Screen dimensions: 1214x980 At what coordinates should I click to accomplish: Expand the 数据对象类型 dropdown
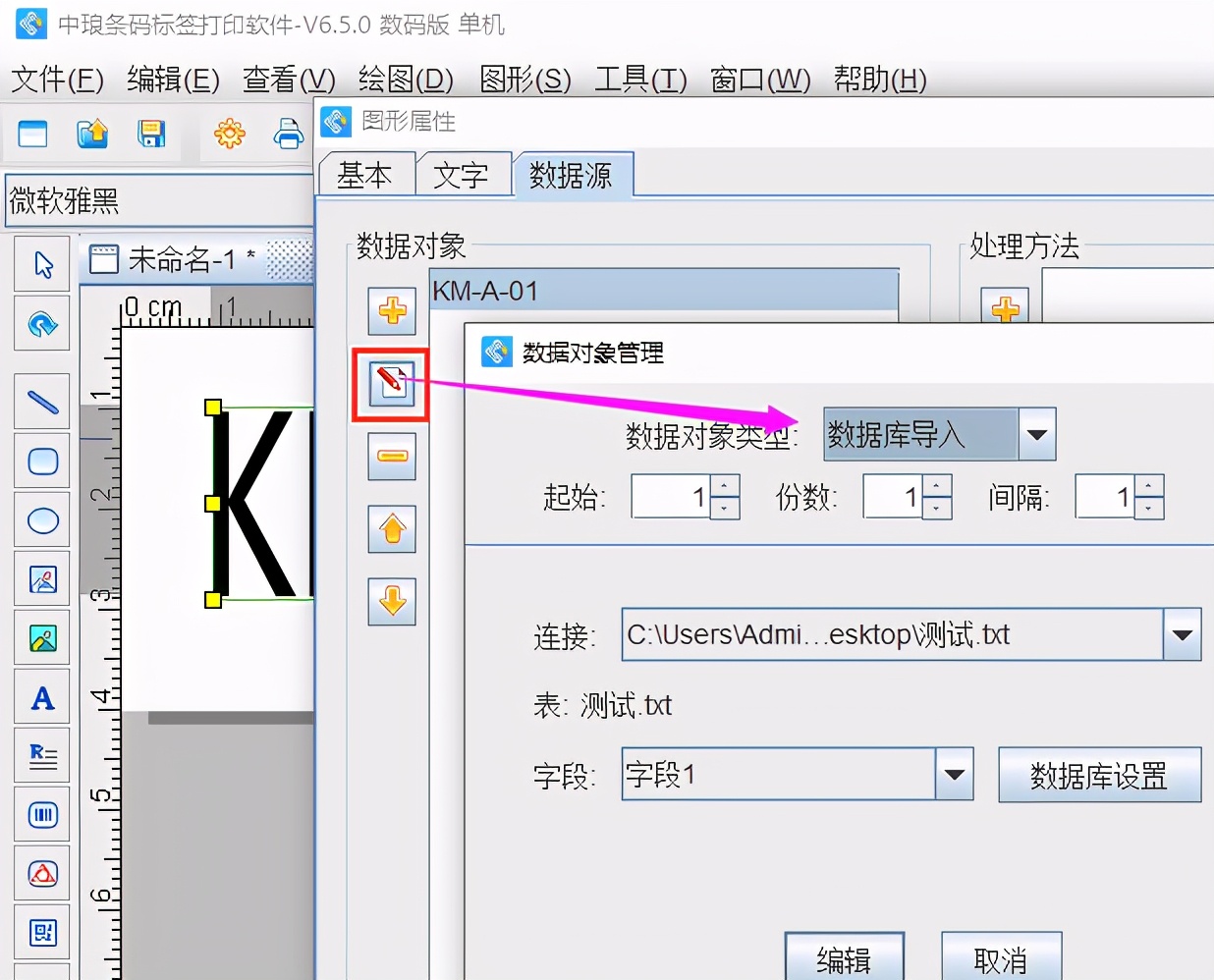click(1037, 434)
